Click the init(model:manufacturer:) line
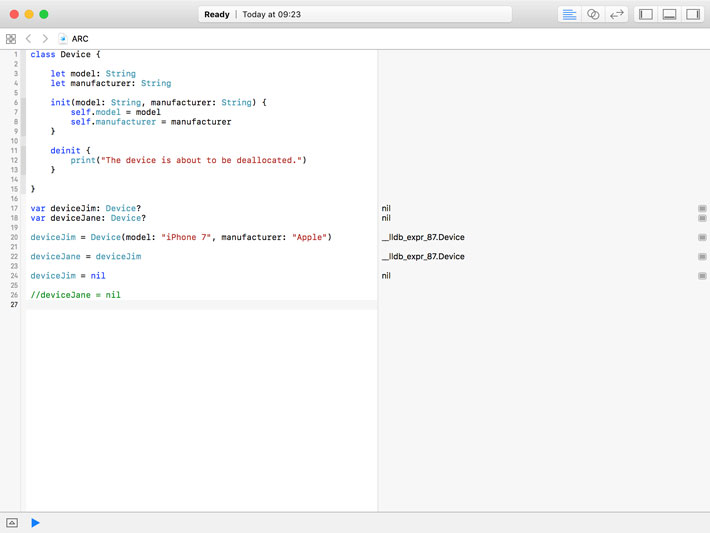Image resolution: width=710 pixels, height=533 pixels. click(x=158, y=102)
